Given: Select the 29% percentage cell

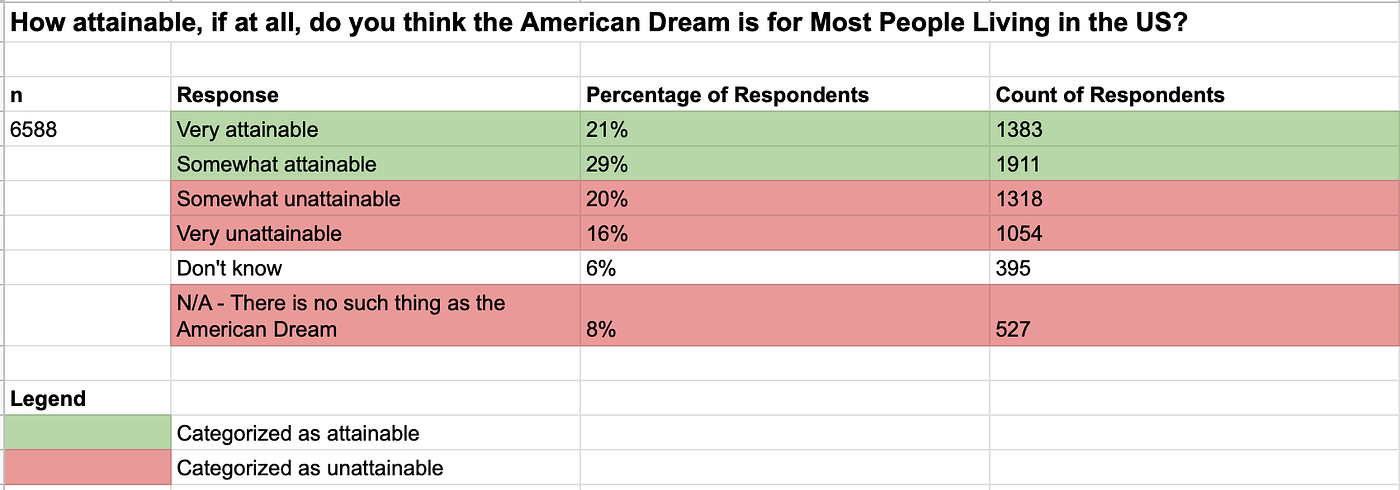Looking at the screenshot, I should (x=785, y=164).
